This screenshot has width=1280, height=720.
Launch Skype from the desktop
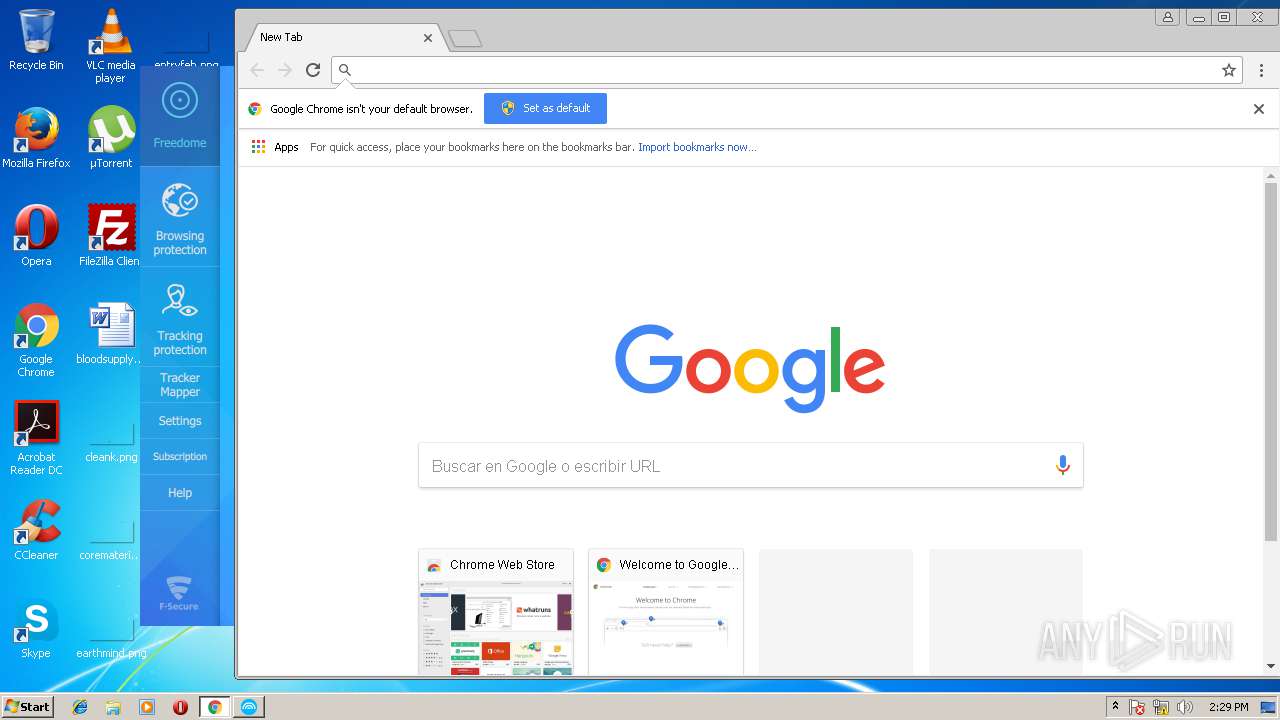pyautogui.click(x=36, y=628)
